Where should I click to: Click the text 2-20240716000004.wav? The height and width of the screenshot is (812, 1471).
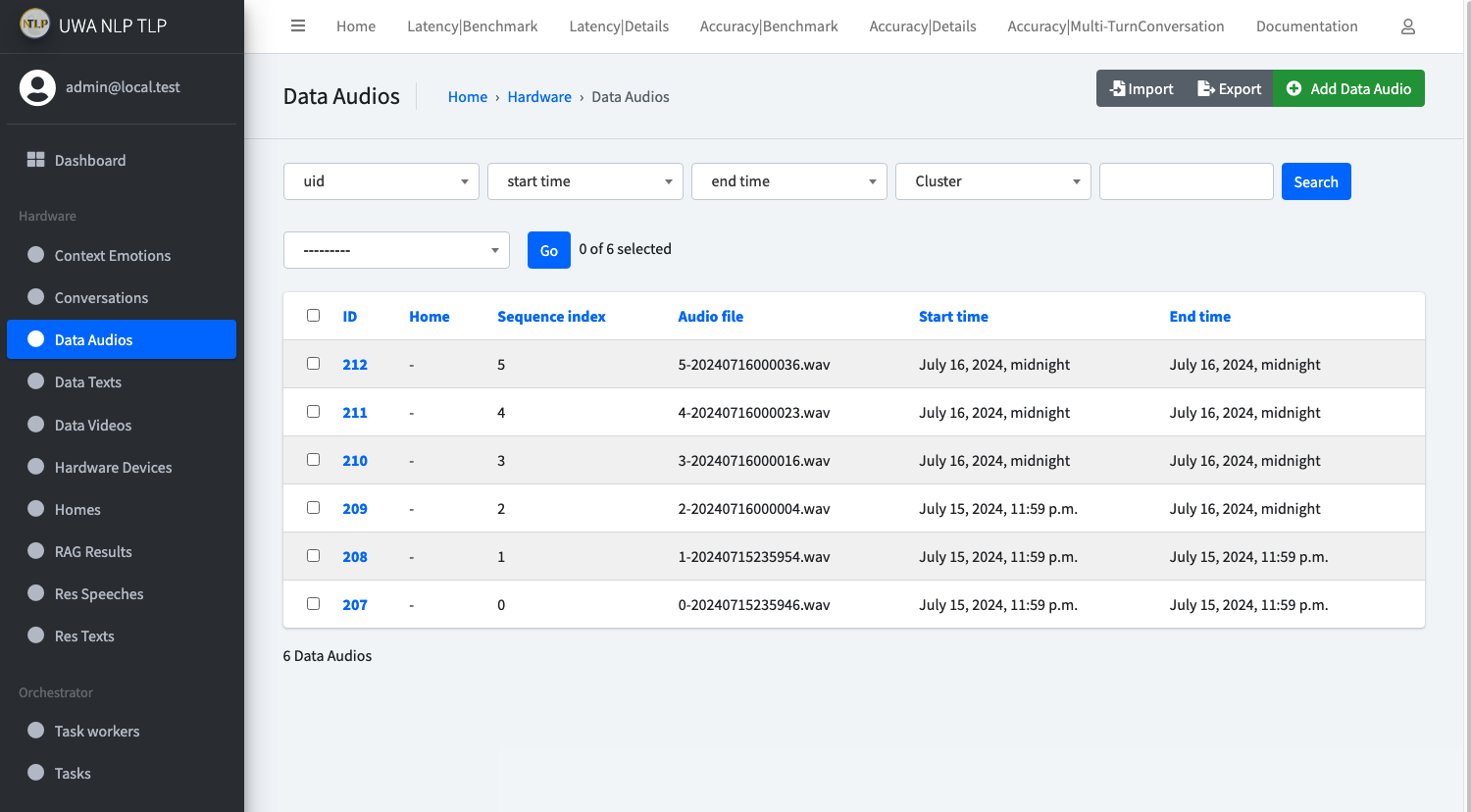tap(754, 509)
